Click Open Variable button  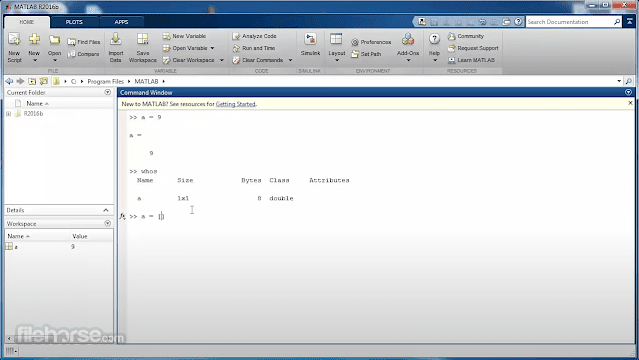tap(185, 48)
